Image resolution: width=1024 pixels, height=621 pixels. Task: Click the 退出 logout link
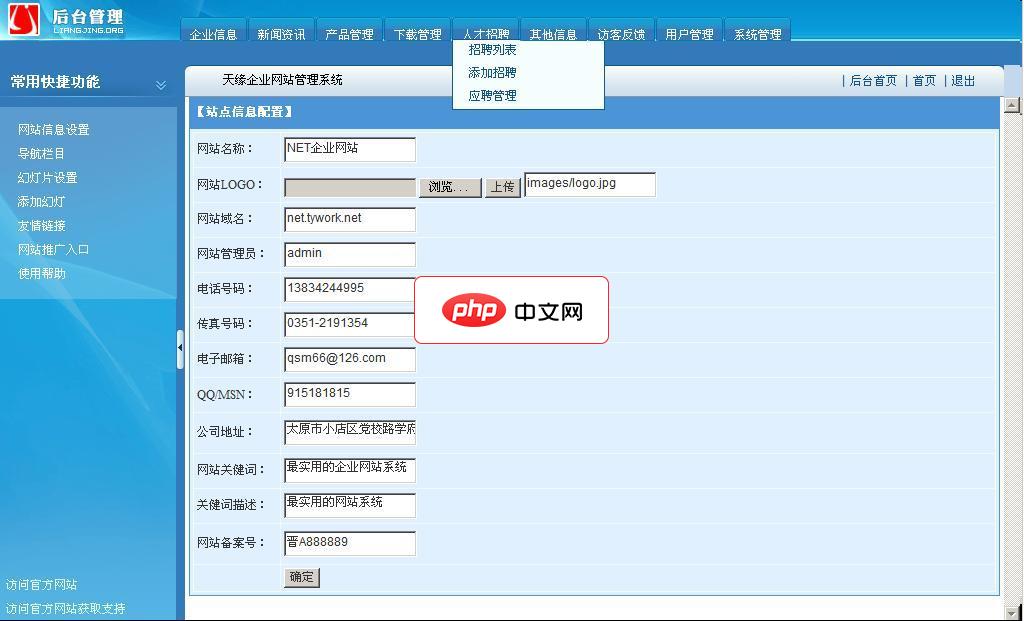point(962,80)
